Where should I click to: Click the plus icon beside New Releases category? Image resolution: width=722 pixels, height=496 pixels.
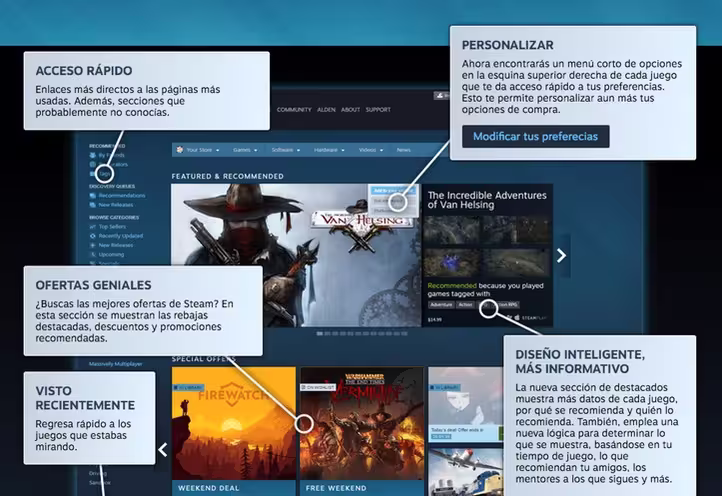click(x=93, y=245)
